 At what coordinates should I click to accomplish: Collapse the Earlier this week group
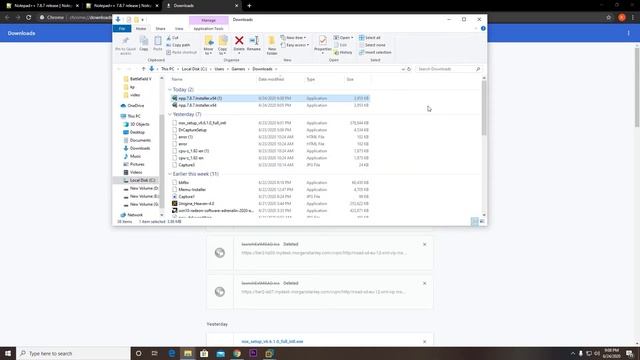click(170, 174)
